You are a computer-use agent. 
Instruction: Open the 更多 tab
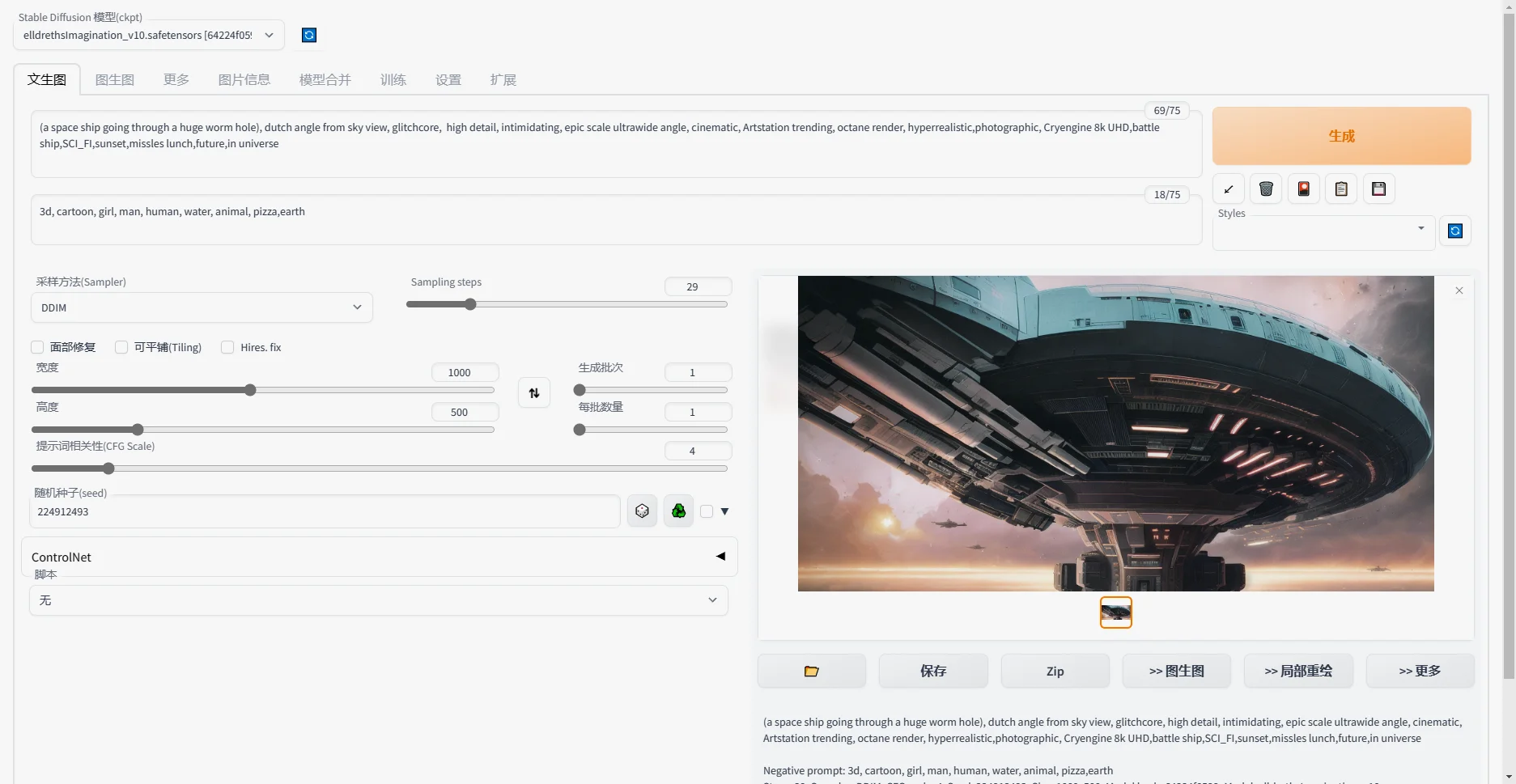(176, 79)
